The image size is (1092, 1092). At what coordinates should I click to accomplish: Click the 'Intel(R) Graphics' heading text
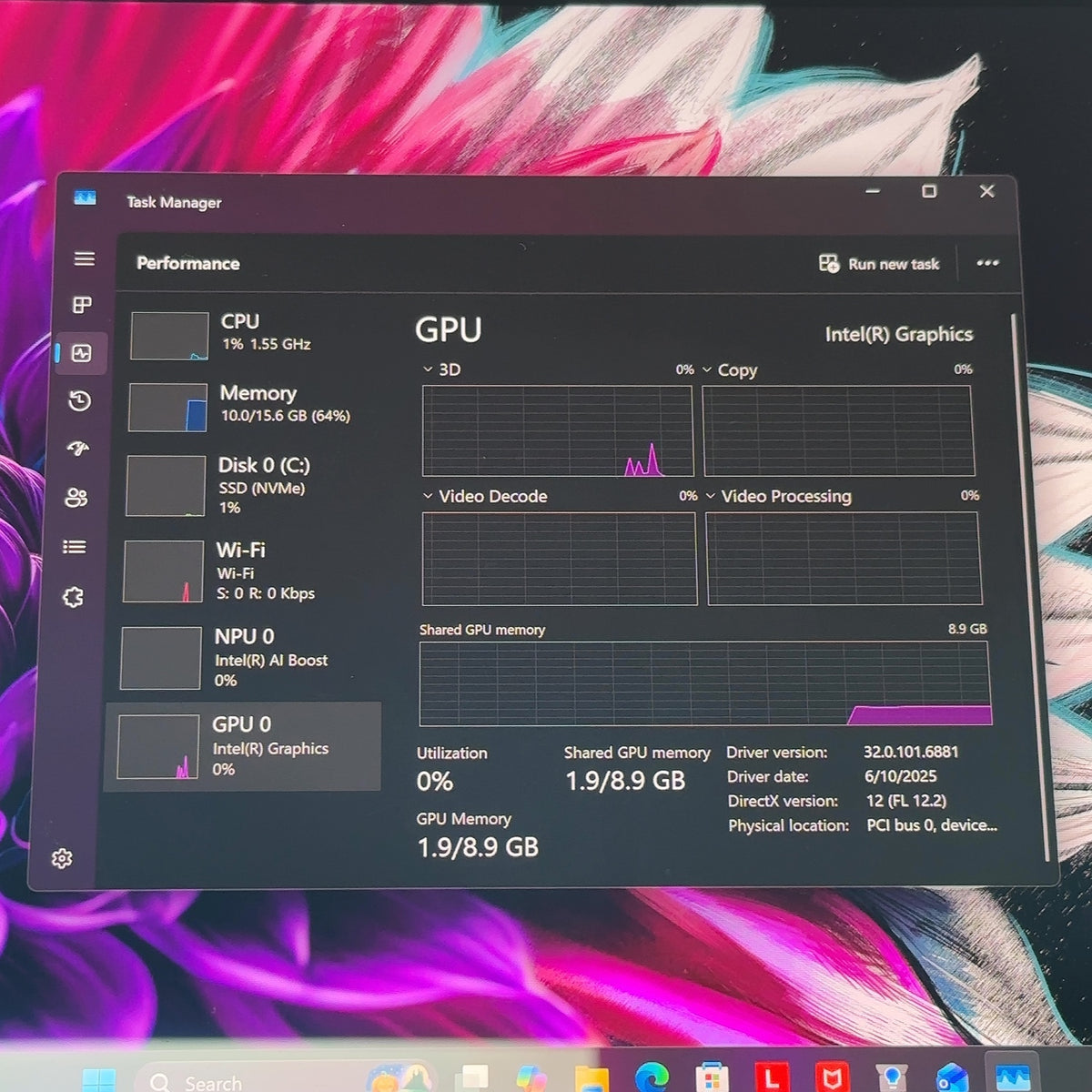coord(899,334)
